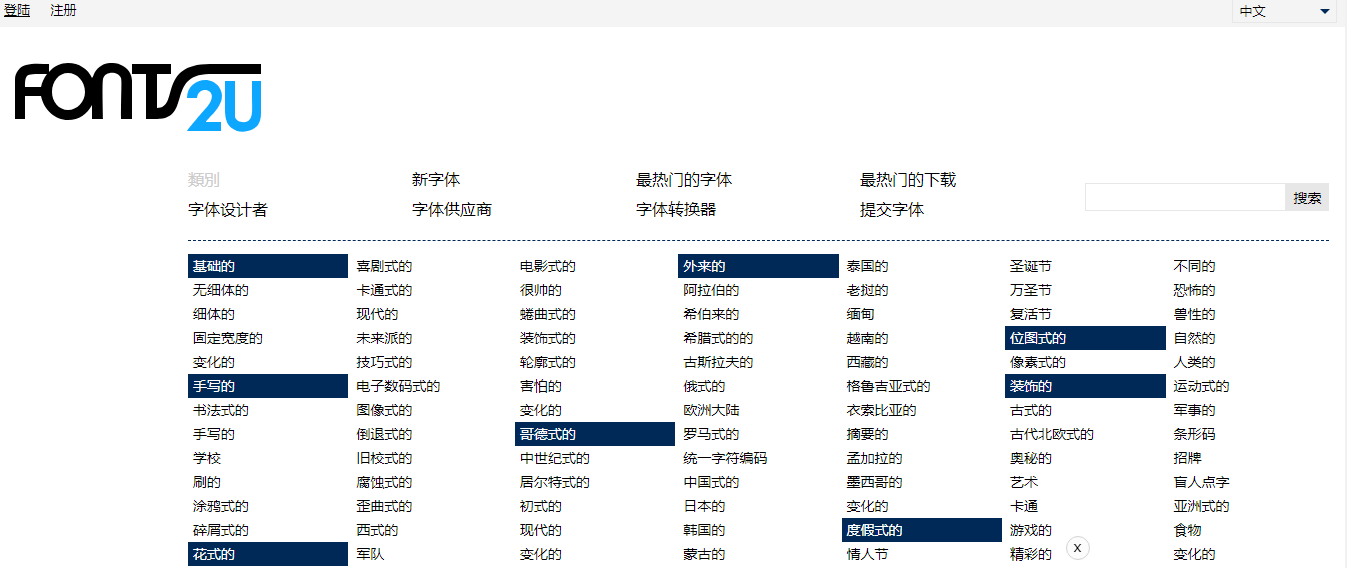Viewport: 1347px width, 568px height.
Task: Open the 墨西哥的 category
Action: pyautogui.click(x=875, y=482)
